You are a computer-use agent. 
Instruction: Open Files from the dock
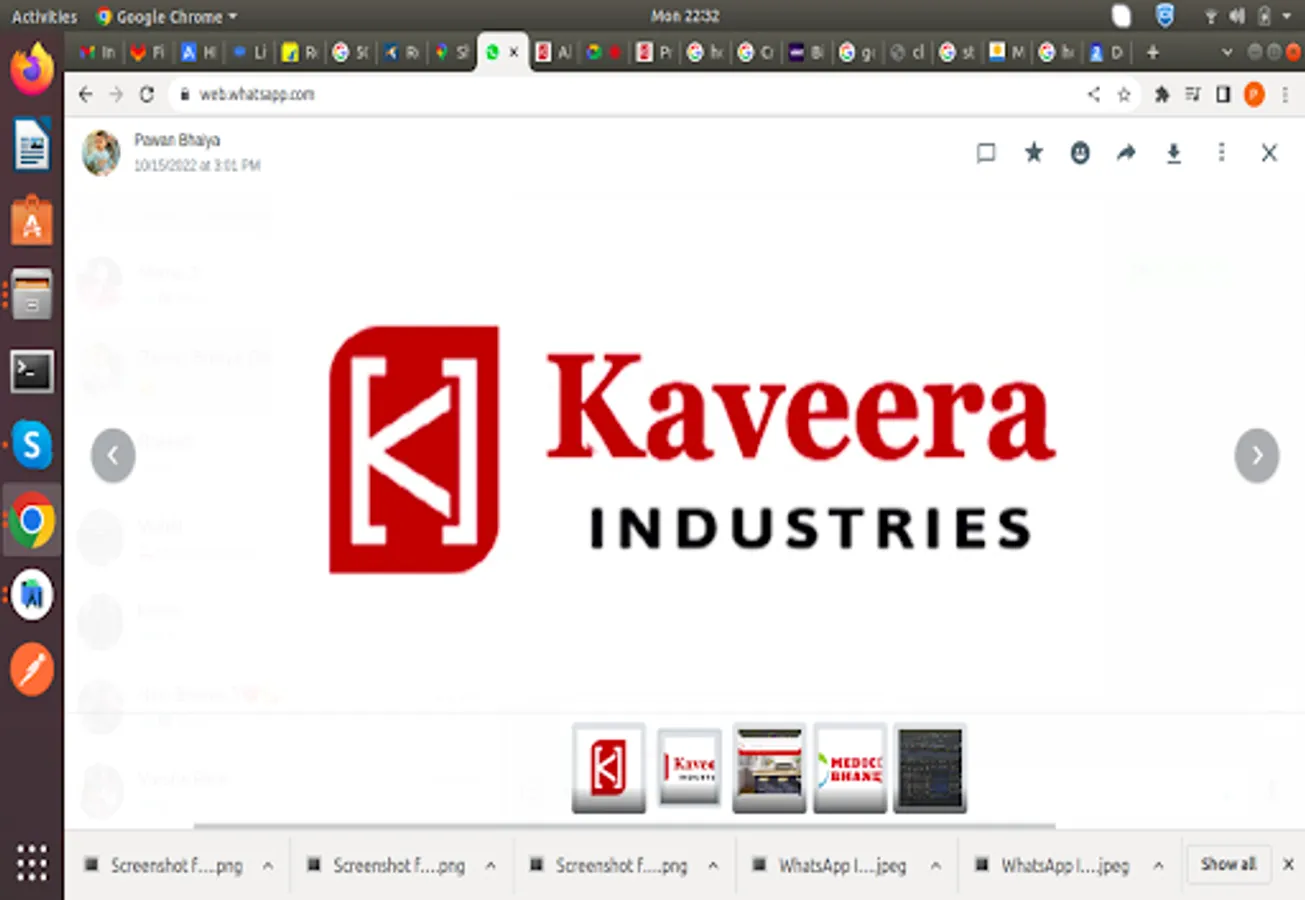32,294
